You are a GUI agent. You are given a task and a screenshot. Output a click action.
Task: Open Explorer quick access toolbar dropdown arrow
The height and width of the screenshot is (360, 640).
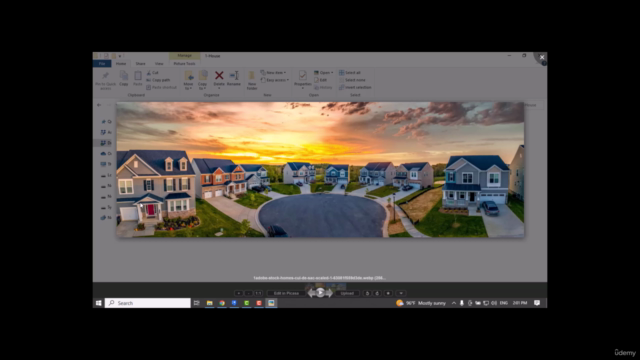point(120,56)
